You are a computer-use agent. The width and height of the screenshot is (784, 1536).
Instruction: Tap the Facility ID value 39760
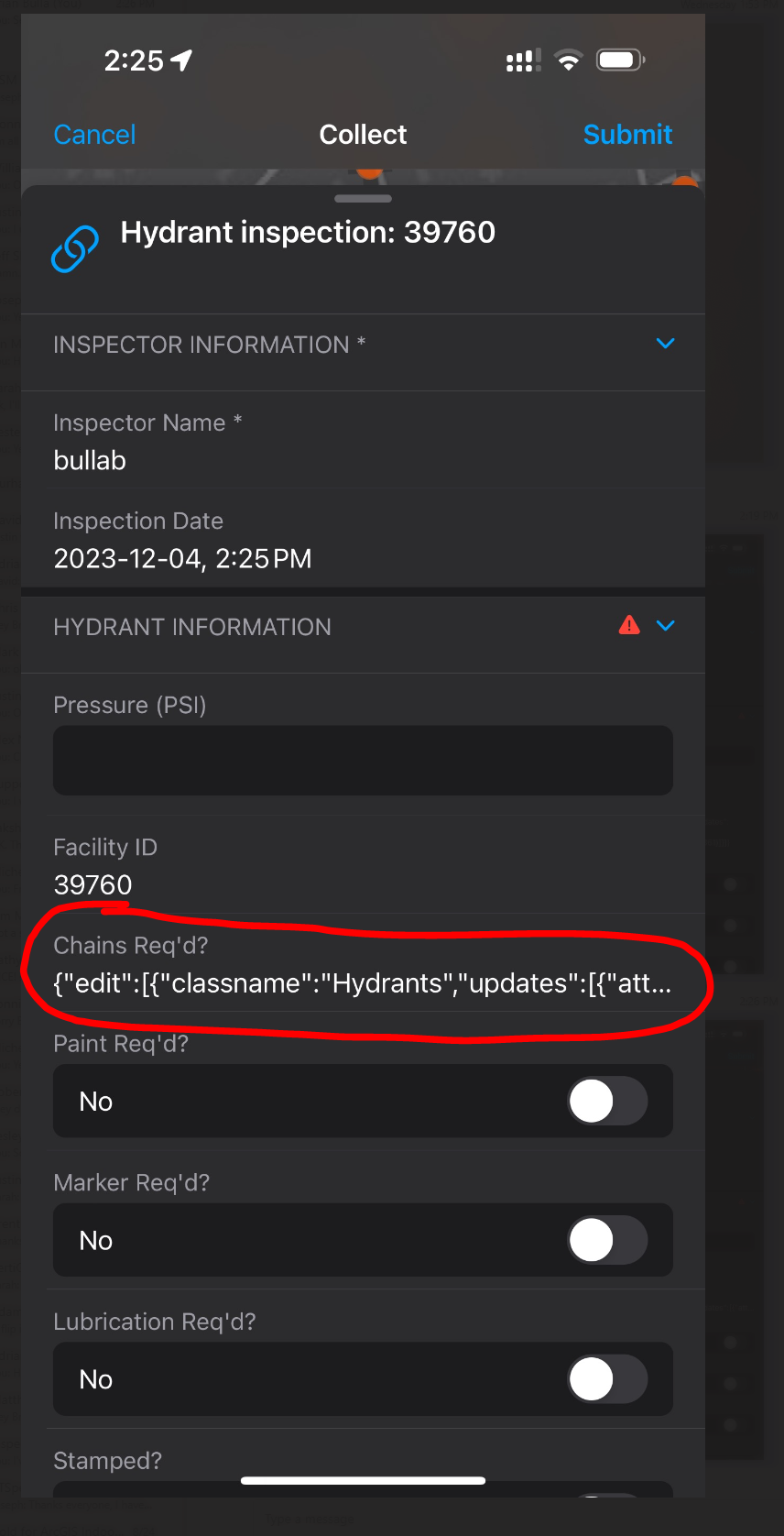pyautogui.click(x=93, y=884)
